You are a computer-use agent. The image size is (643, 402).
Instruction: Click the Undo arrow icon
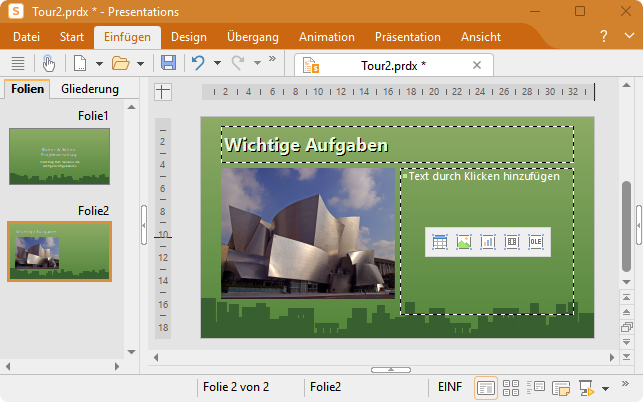point(198,63)
